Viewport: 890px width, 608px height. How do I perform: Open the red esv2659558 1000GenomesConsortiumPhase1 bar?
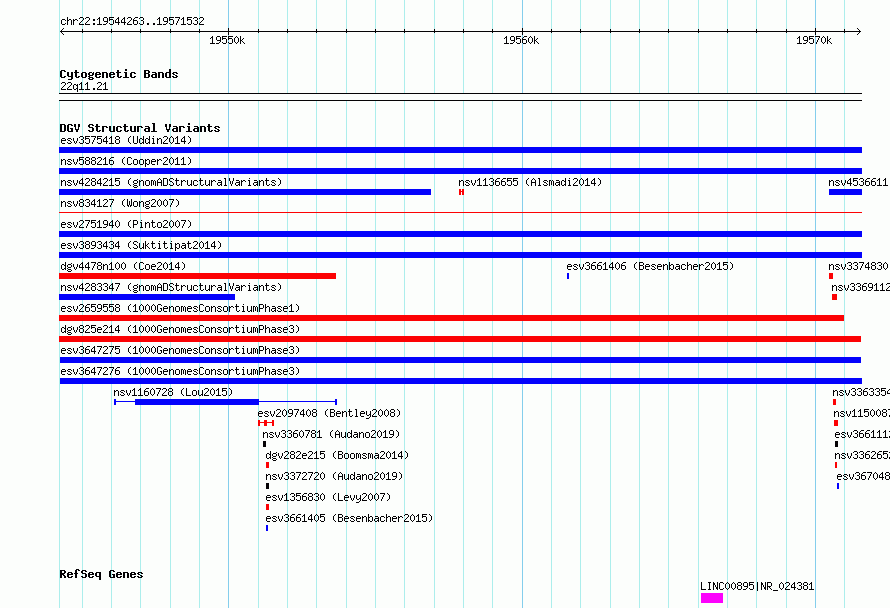click(451, 318)
